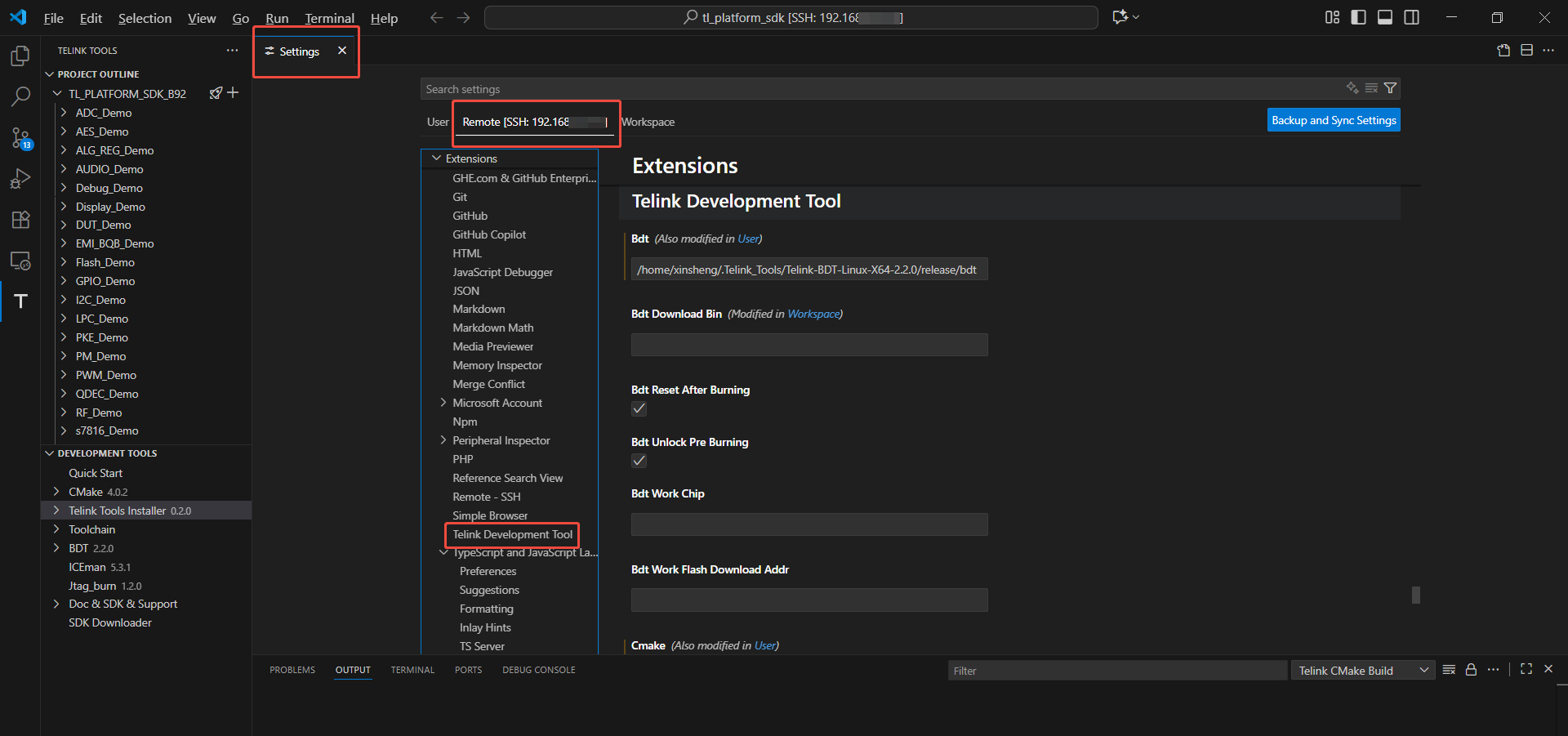1568x736 pixels.
Task: Open the Terminal menu
Action: [329, 18]
